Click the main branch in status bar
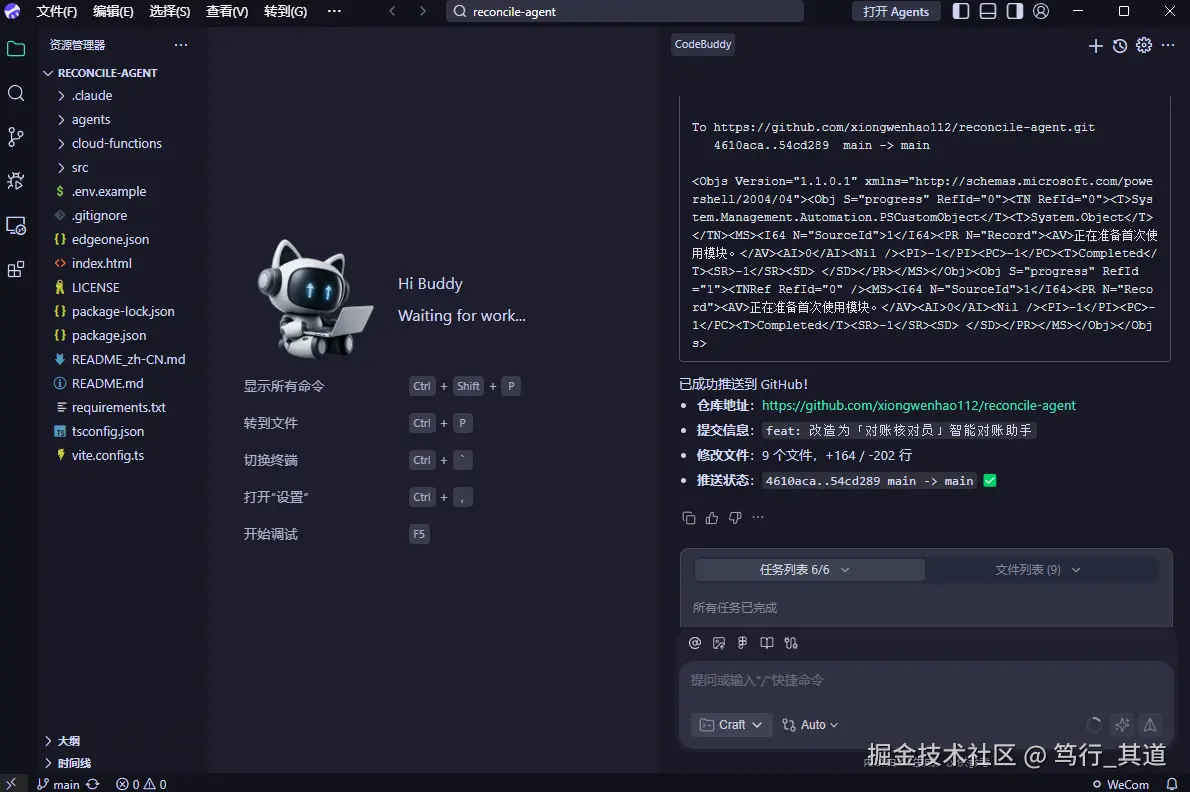The width and height of the screenshot is (1190, 792). pyautogui.click(x=58, y=784)
